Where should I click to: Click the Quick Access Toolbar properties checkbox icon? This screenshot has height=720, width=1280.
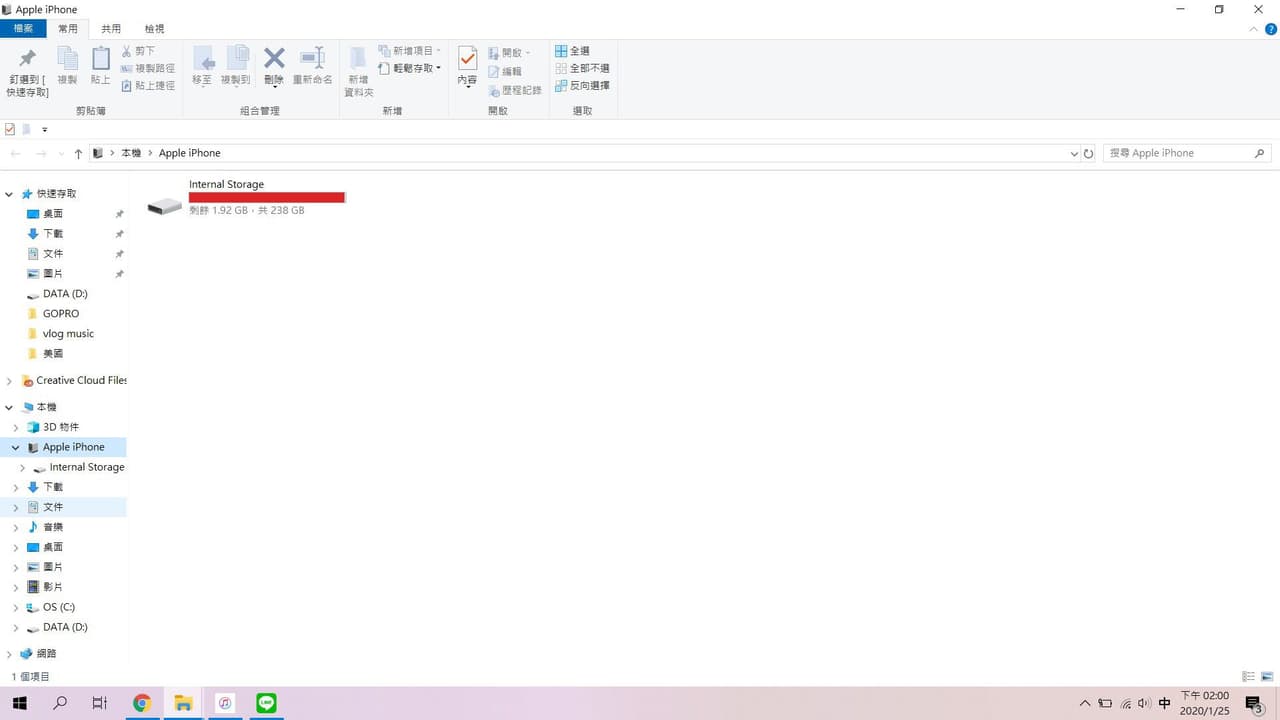coord(10,129)
